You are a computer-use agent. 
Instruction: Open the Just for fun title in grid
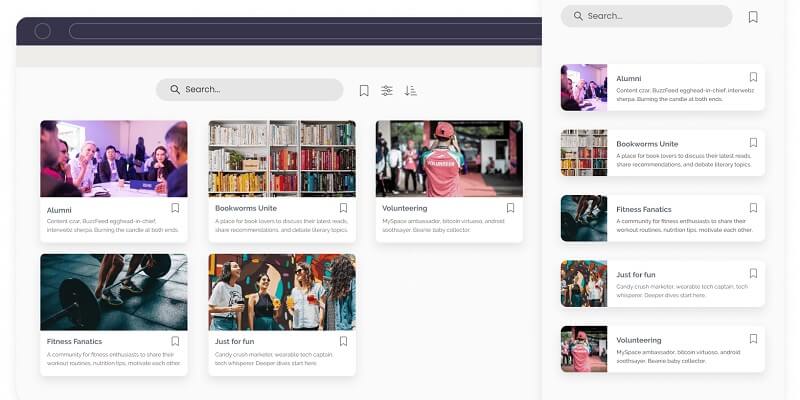pos(235,341)
